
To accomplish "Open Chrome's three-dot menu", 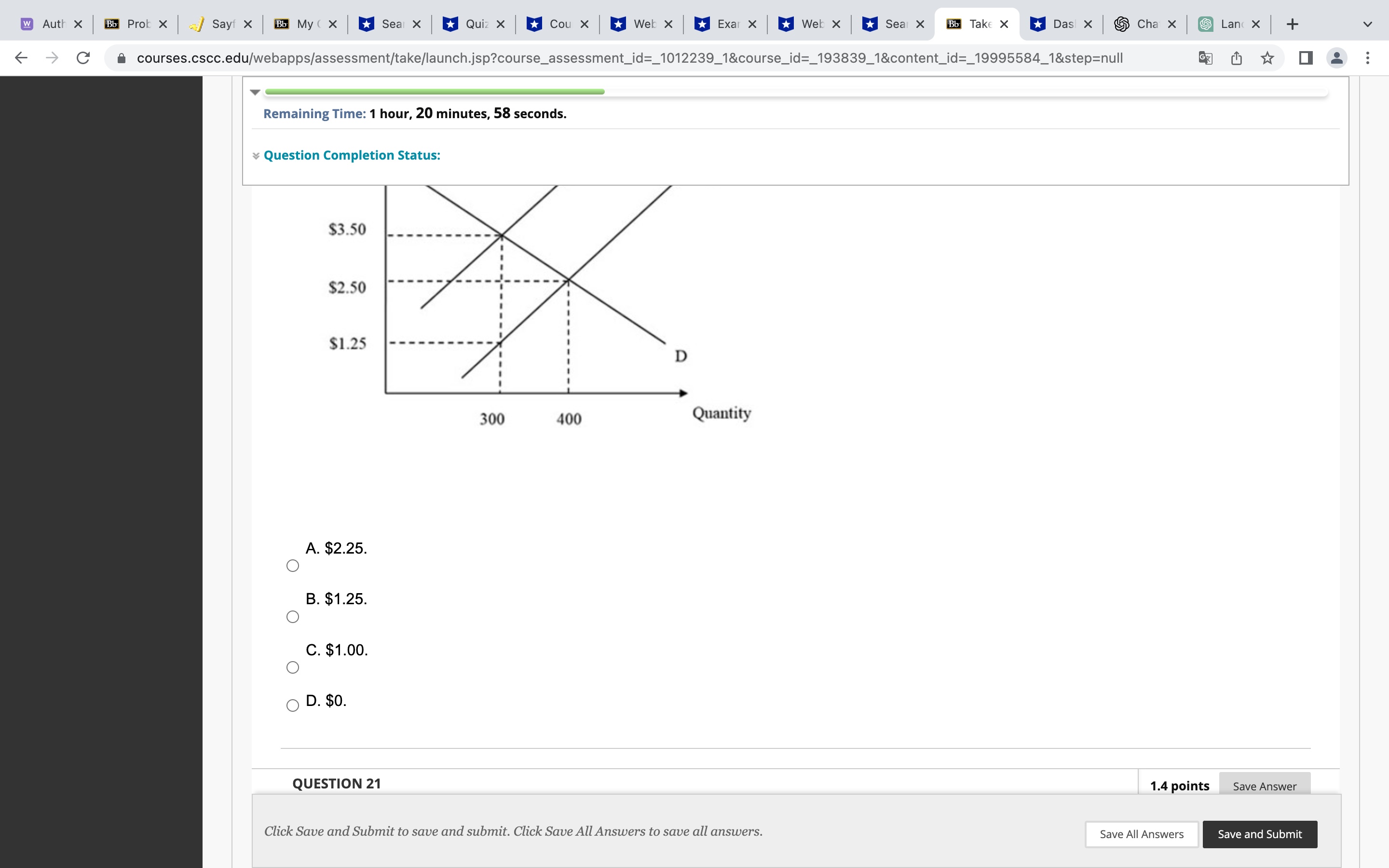I will coord(1368,57).
